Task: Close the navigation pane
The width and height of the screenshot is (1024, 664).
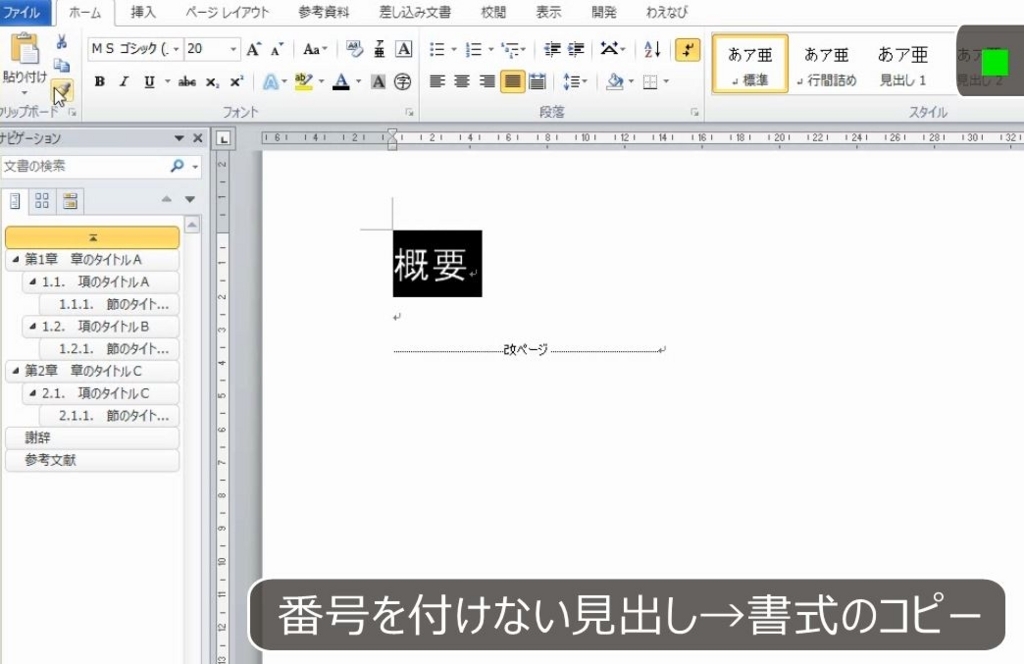Action: pyautogui.click(x=198, y=138)
